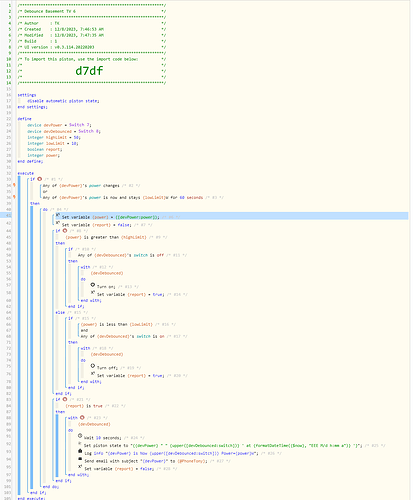Click the red circle icon beside if report check
The image size is (413, 500).
[65, 399]
